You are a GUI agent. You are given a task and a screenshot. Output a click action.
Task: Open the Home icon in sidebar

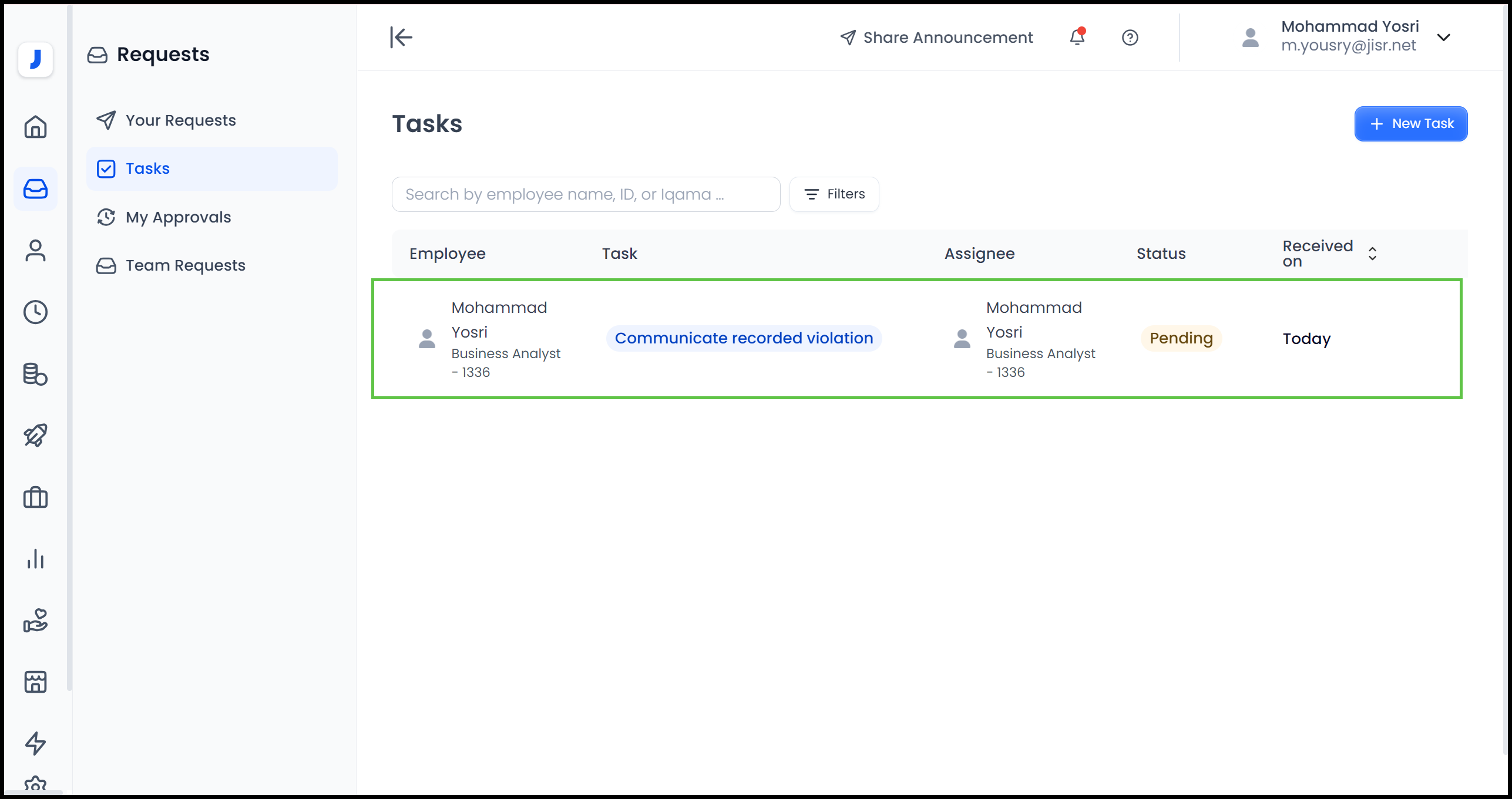coord(35,127)
